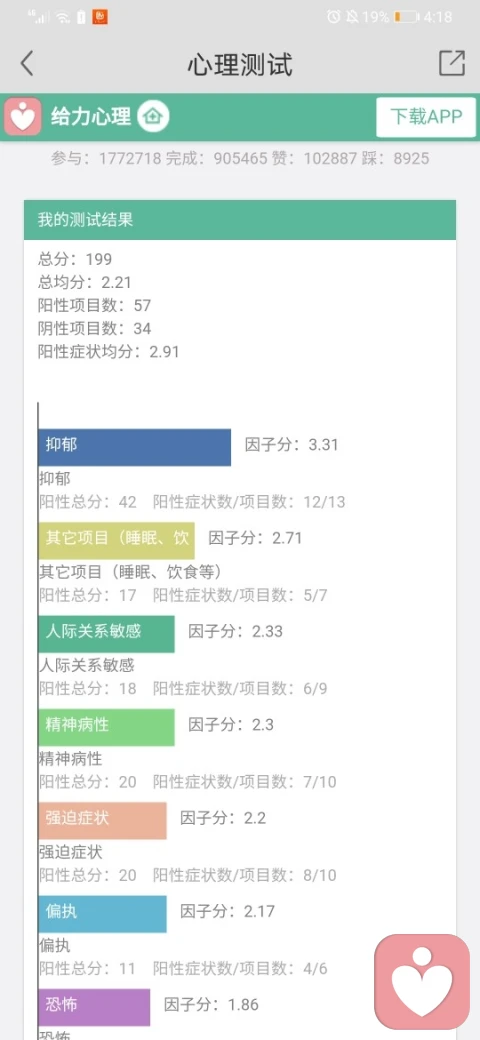Tap the 给力心理 pink heart logo
This screenshot has height=1040, width=480.
point(23,117)
